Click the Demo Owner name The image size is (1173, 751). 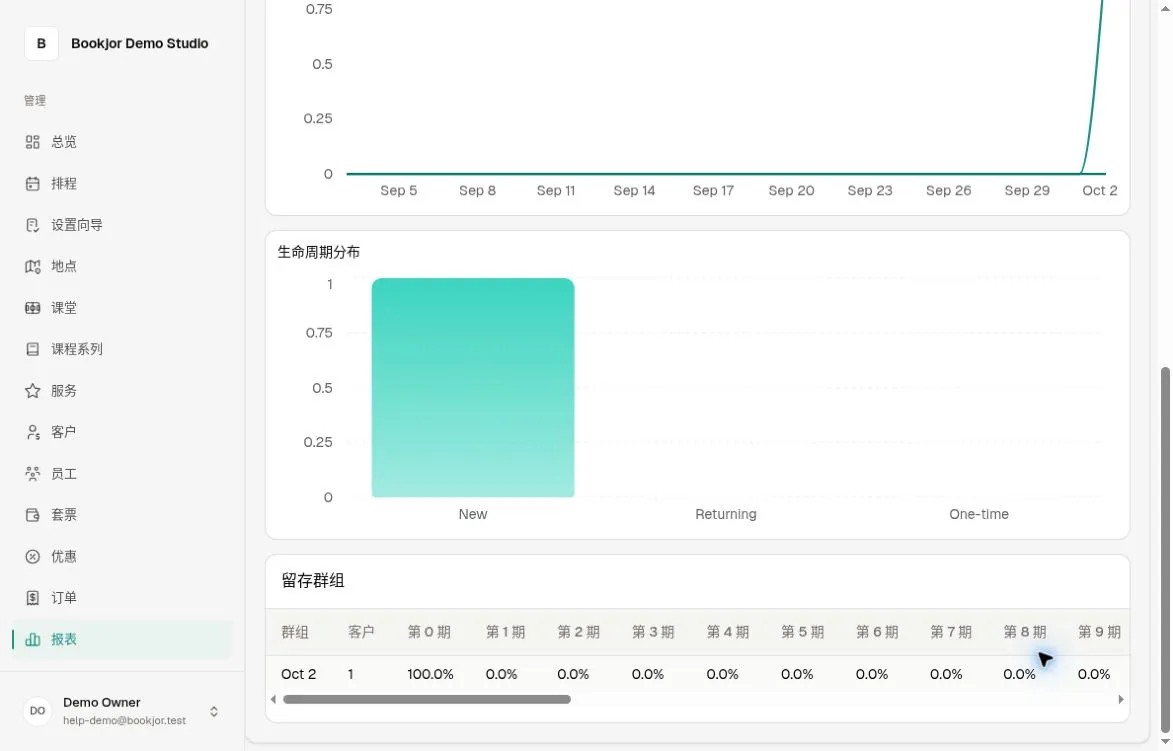(102, 702)
